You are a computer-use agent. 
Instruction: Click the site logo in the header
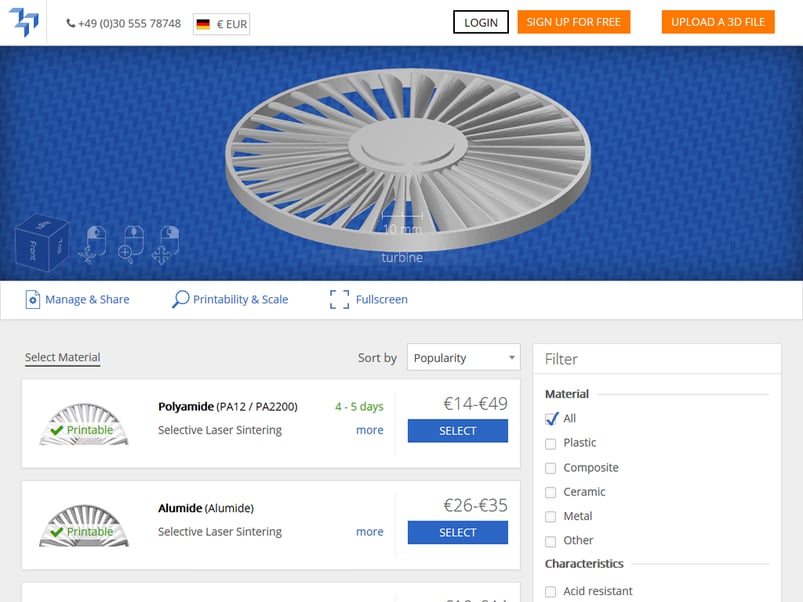pos(23,22)
